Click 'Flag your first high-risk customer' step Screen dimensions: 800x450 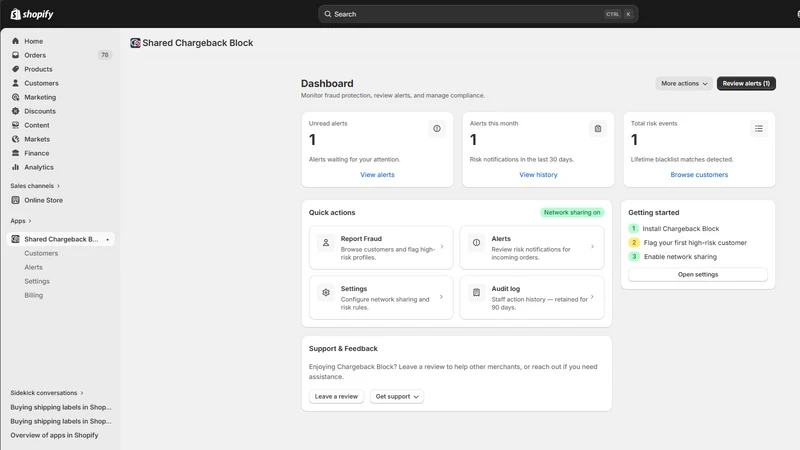click(695, 243)
